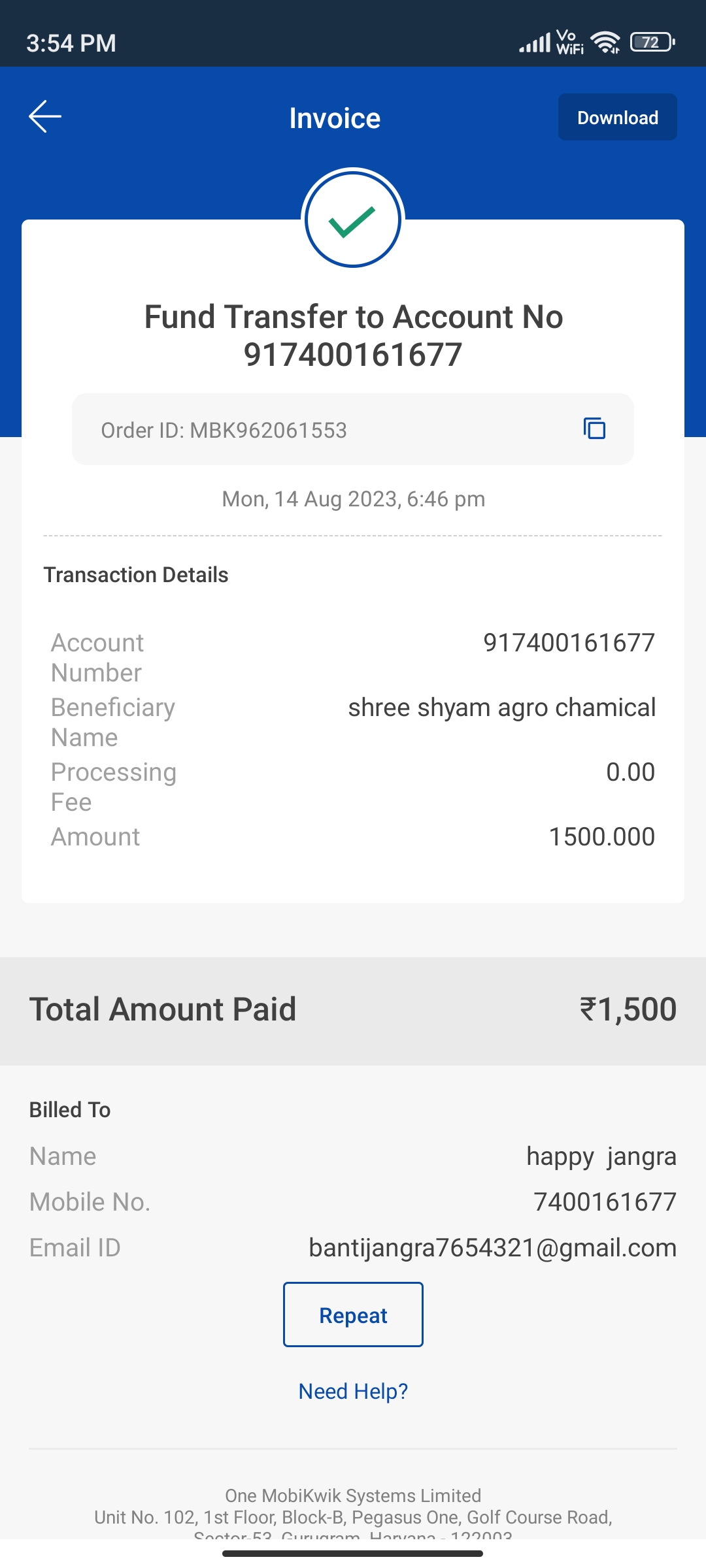Tap the battery indicator icon
The image size is (706, 1568).
652,43
